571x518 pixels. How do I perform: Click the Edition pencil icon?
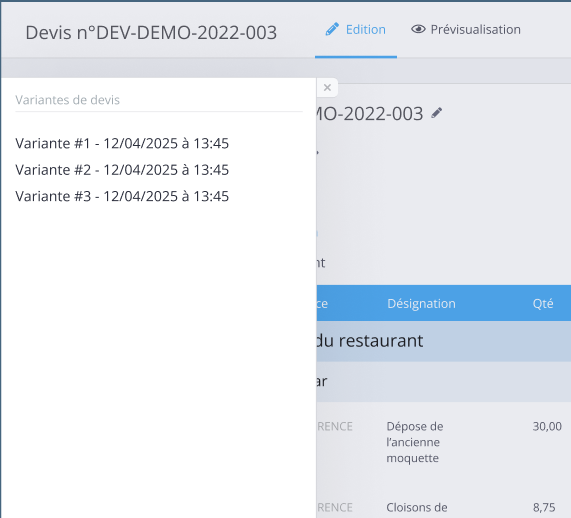tap(332, 29)
